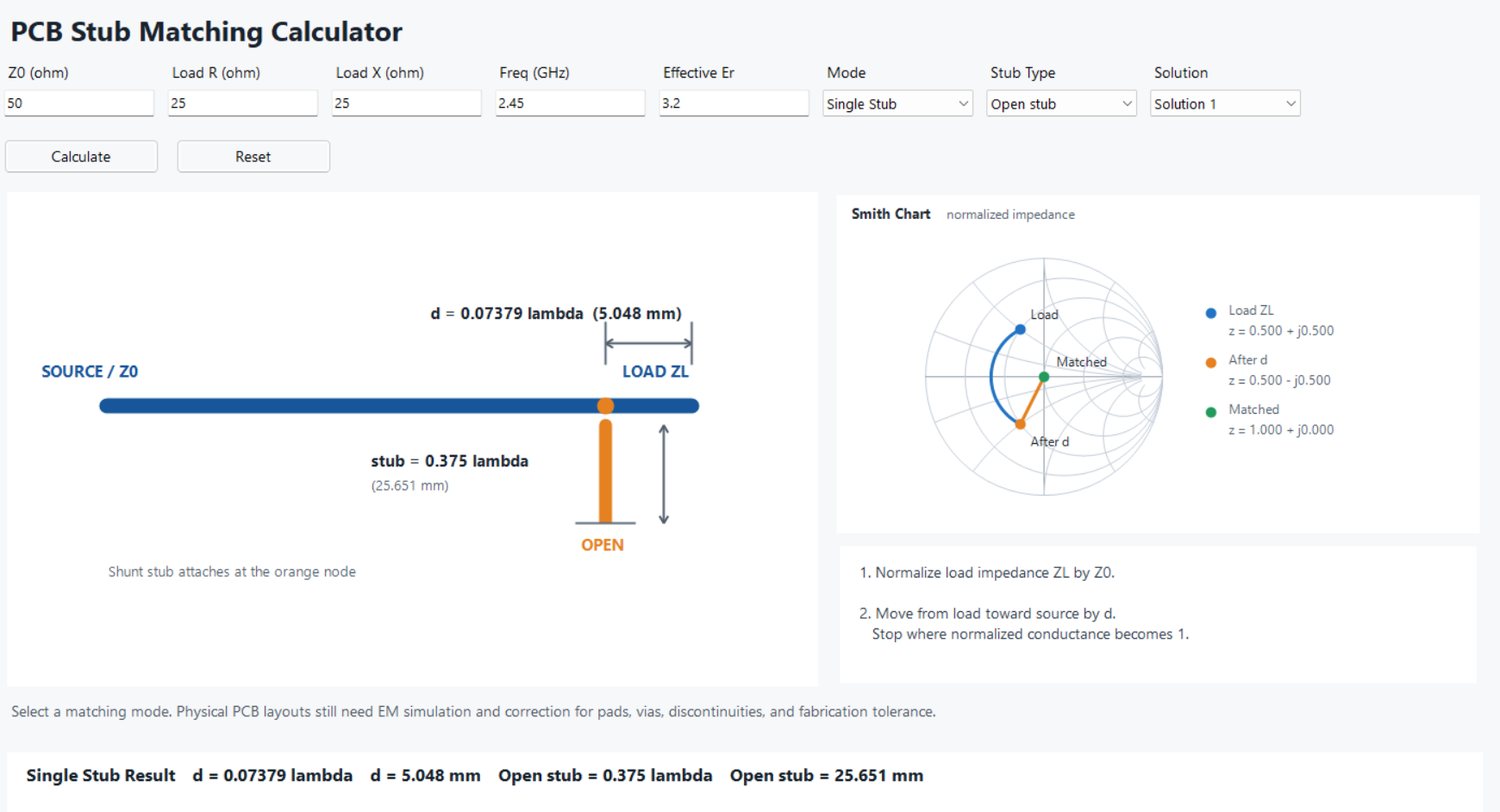Click step '1. Normalize load impedance ZL by Z0.'
Screen dimensions: 1500x812
point(987,572)
